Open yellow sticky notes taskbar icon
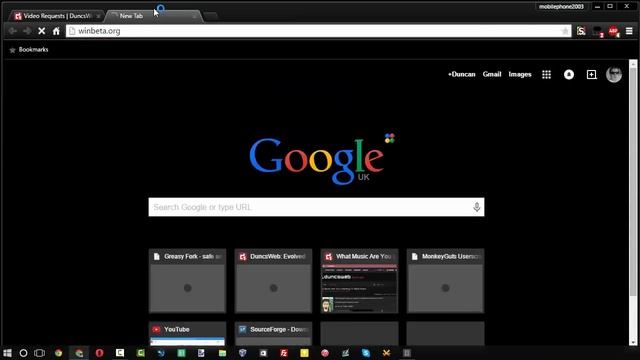This screenshot has width=640, height=360. coord(304,353)
